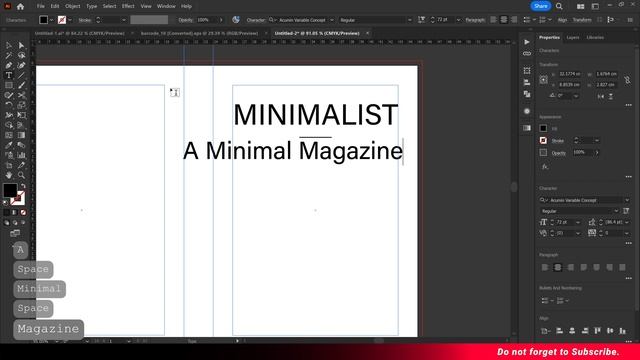Viewport: 640px width, 360px height.
Task: Open search with magnifier icon
Action: [x=559, y=6]
